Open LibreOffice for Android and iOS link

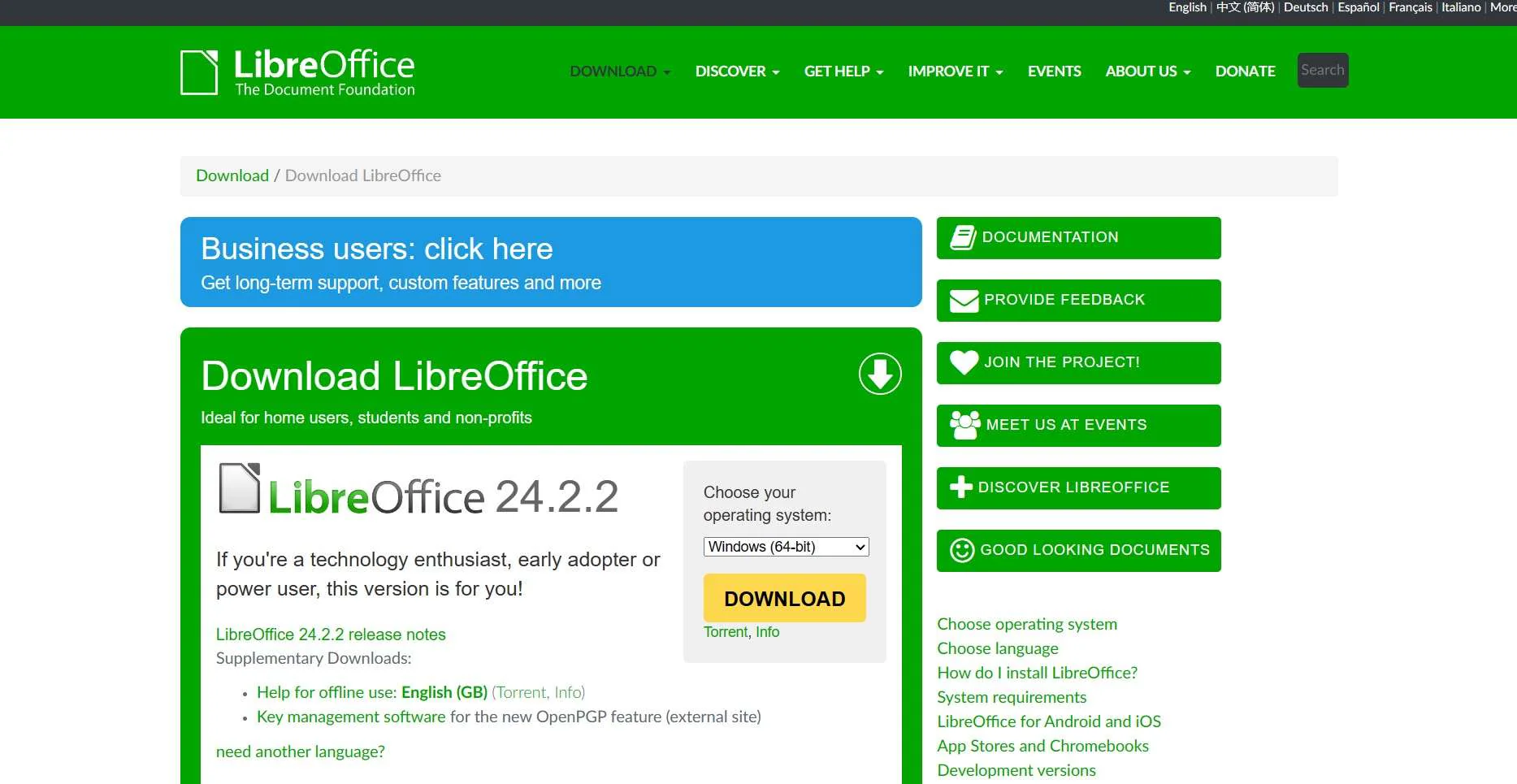click(1049, 721)
